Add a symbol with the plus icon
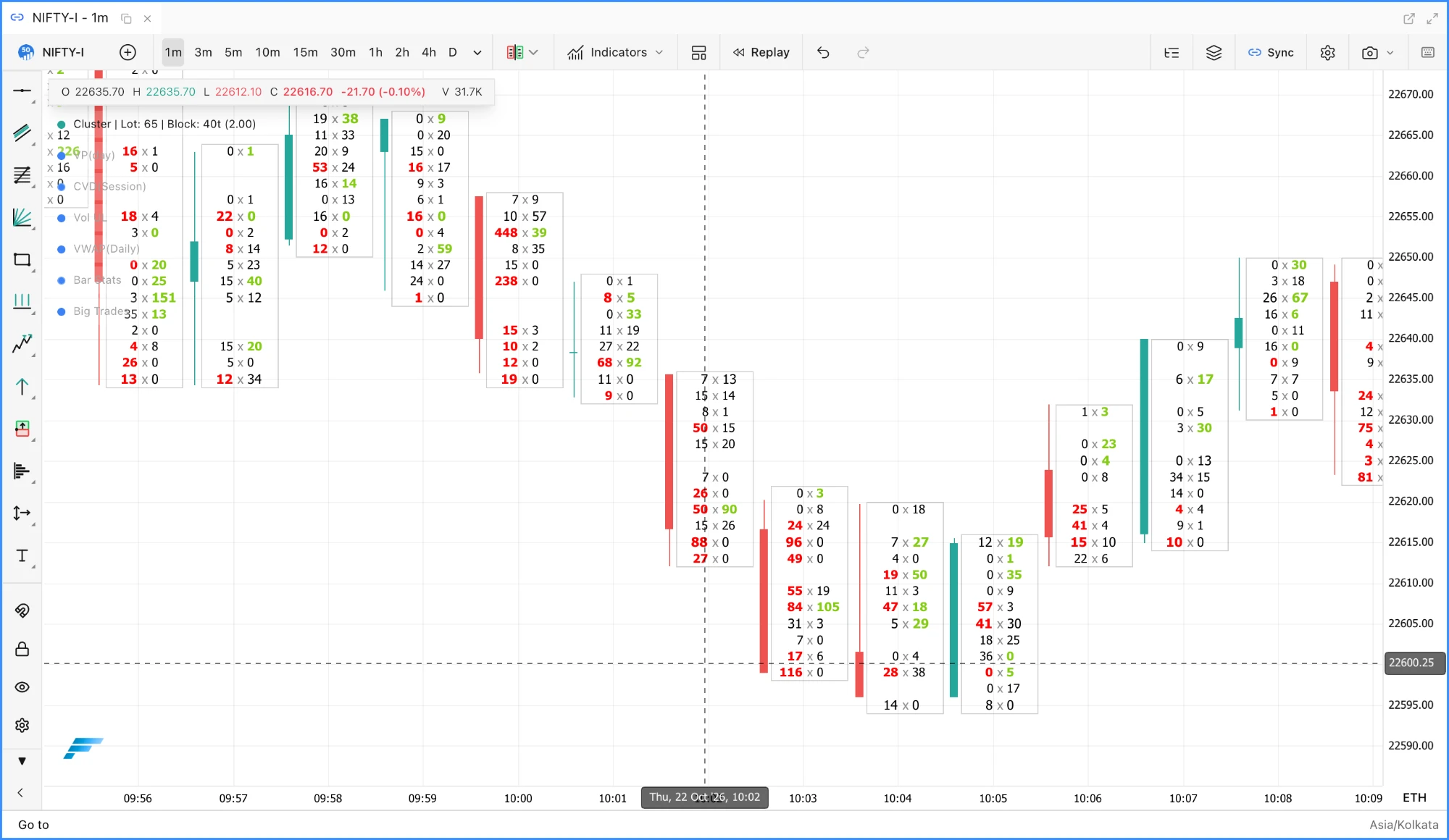Viewport: 1449px width, 840px height. pyautogui.click(x=128, y=52)
